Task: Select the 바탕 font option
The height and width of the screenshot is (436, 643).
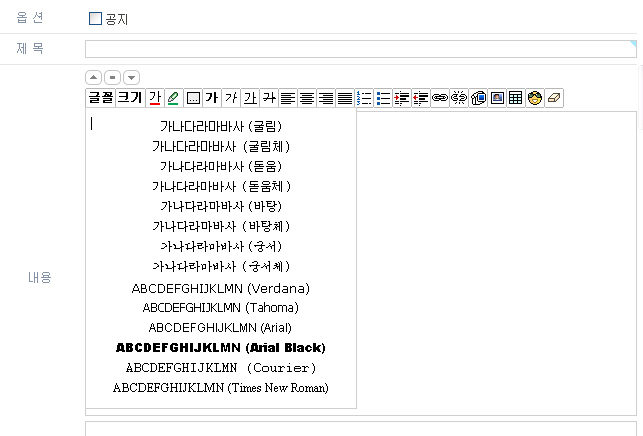Action: [x=221, y=206]
